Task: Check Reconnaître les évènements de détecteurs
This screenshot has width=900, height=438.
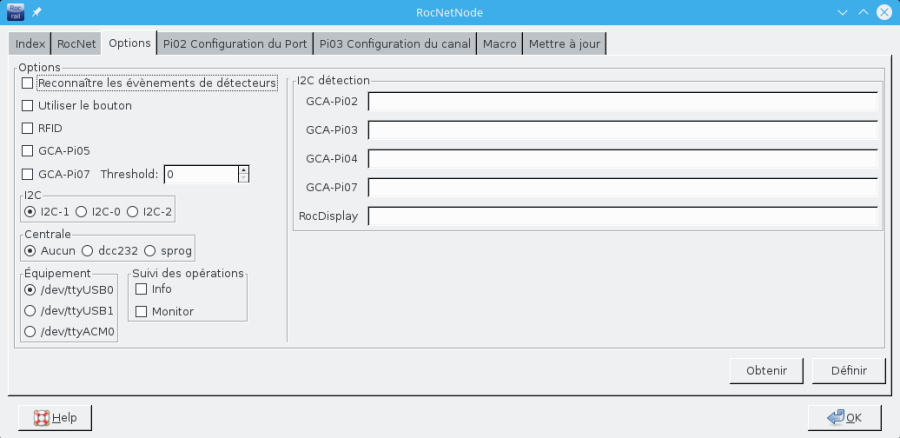Action: coord(28,83)
